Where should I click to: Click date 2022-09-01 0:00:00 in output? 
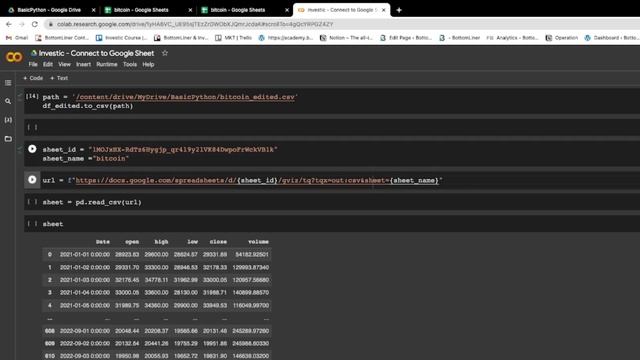pos(84,331)
